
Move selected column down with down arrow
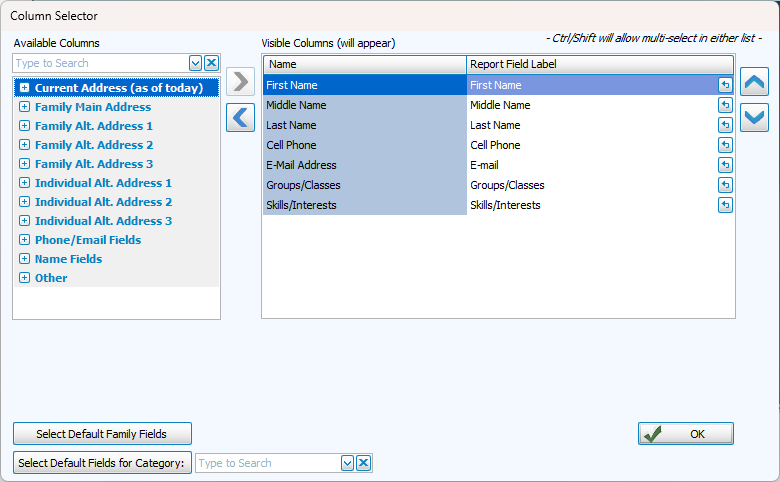(754, 118)
